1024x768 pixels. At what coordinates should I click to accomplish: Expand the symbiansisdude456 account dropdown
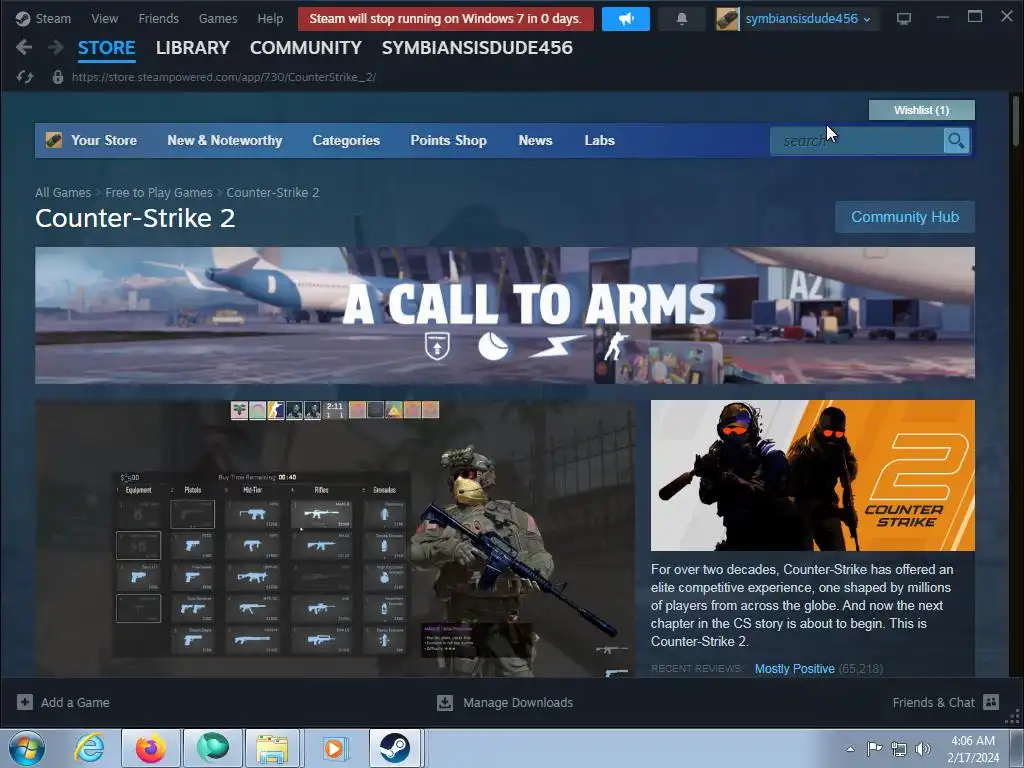867,20
